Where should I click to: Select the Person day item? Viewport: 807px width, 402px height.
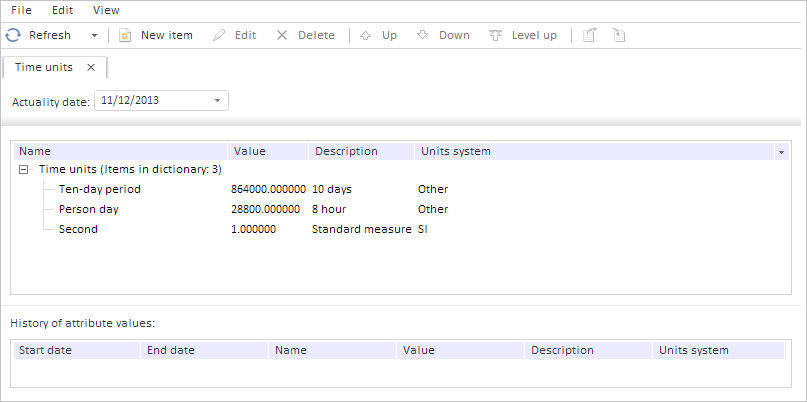[x=87, y=209]
